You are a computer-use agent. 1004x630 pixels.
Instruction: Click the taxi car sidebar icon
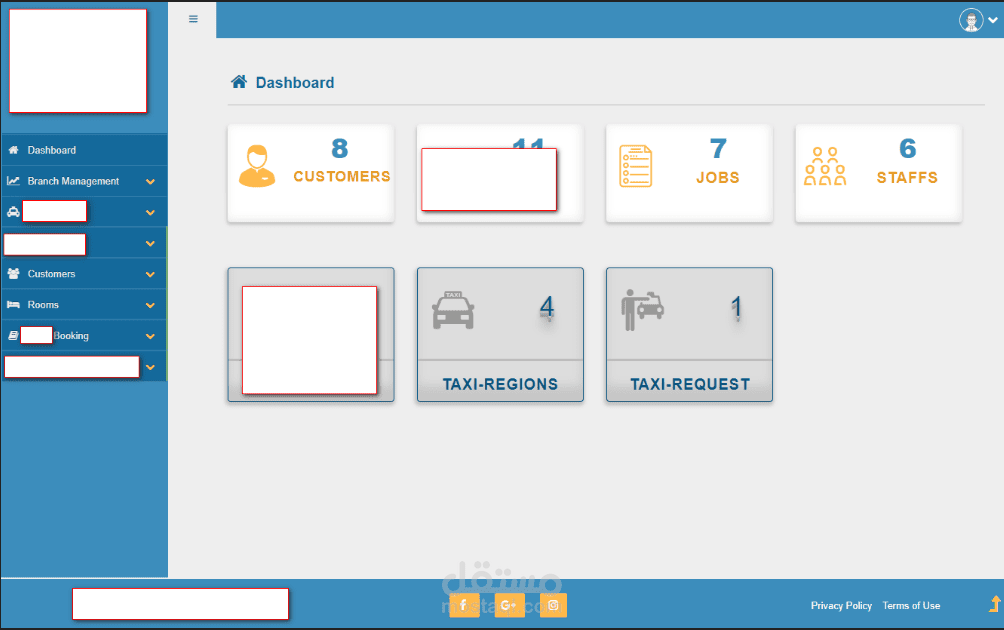point(13,212)
